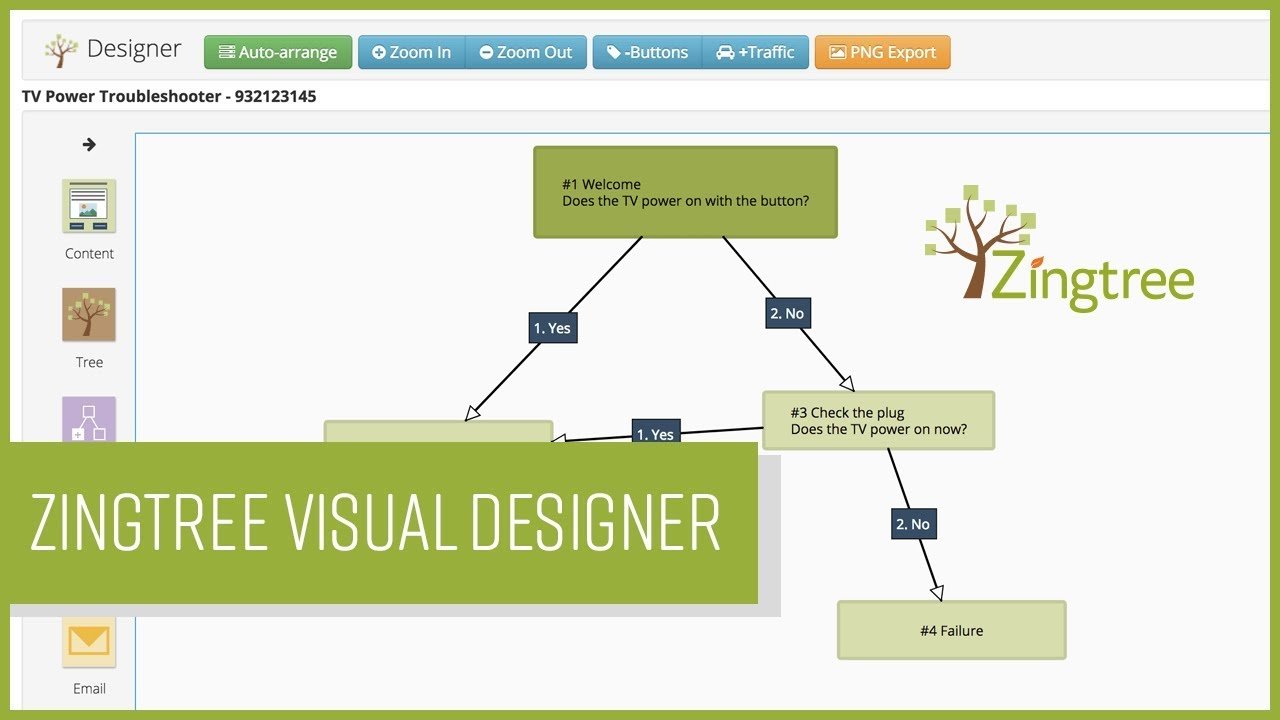Click the Zoom Out button

(526, 52)
